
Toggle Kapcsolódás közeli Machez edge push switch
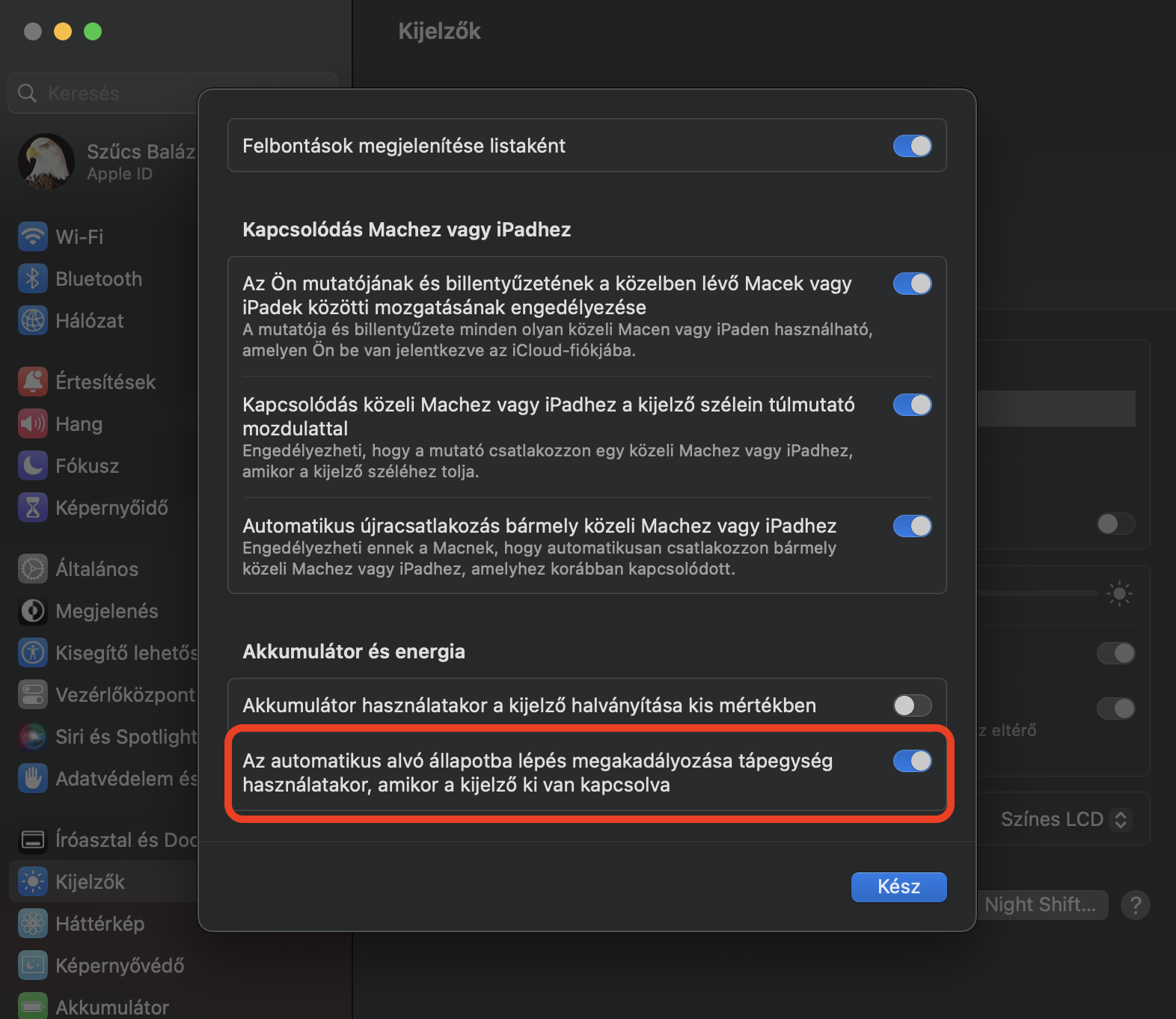(912, 405)
